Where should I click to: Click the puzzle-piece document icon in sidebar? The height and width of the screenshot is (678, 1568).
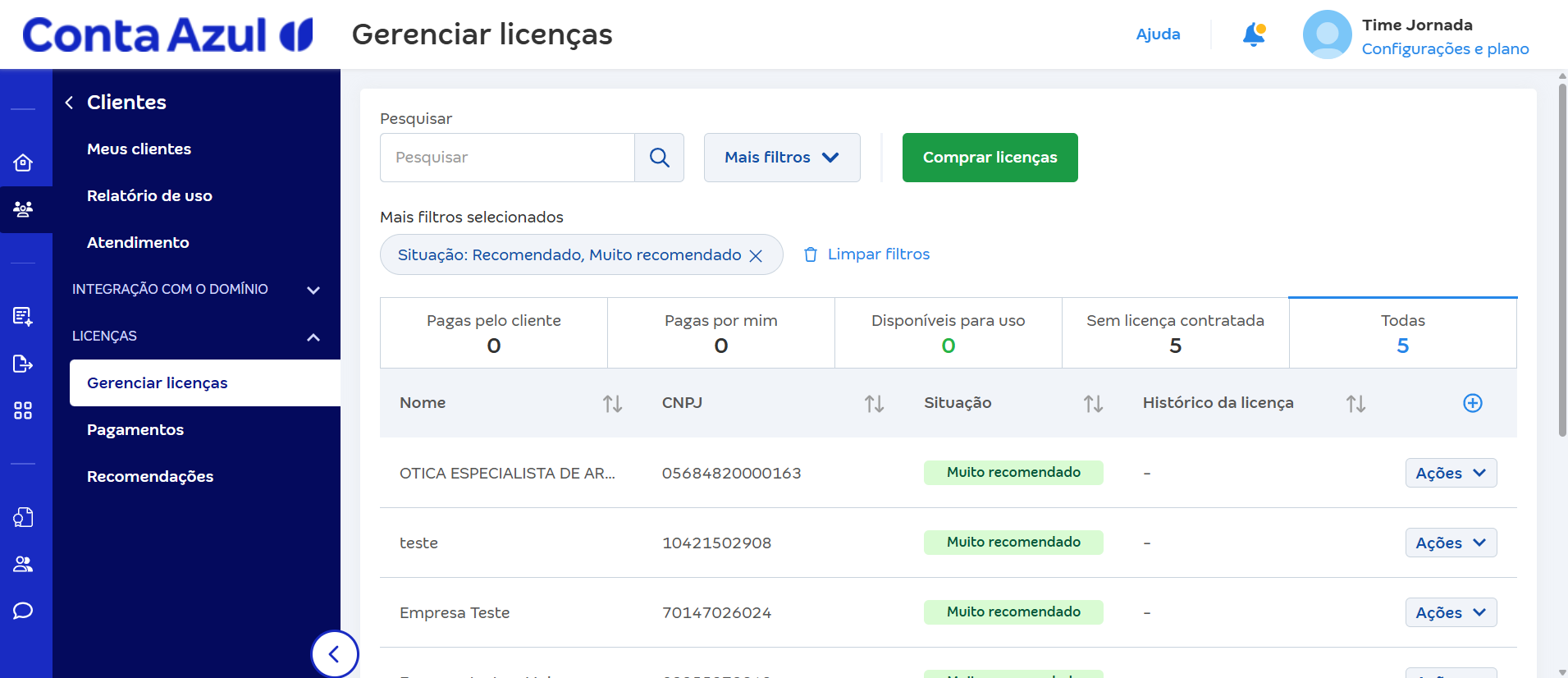click(23, 517)
